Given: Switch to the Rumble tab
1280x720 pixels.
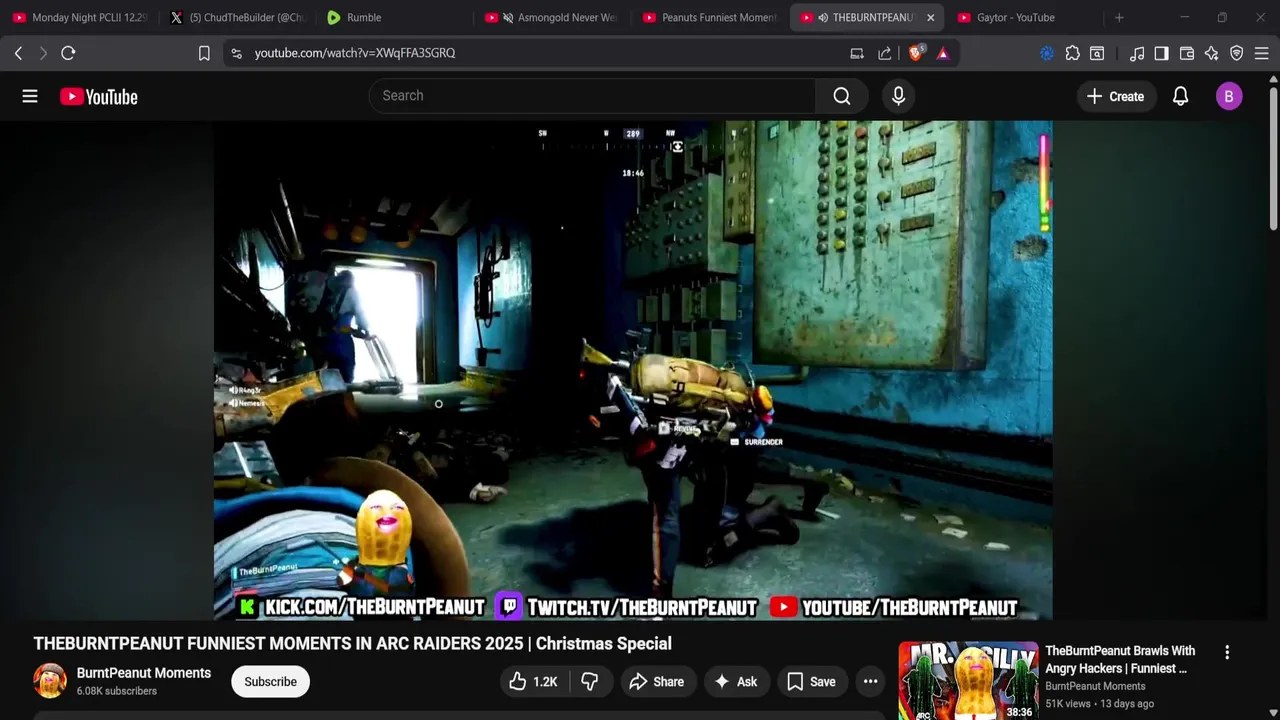Looking at the screenshot, I should (x=394, y=17).
